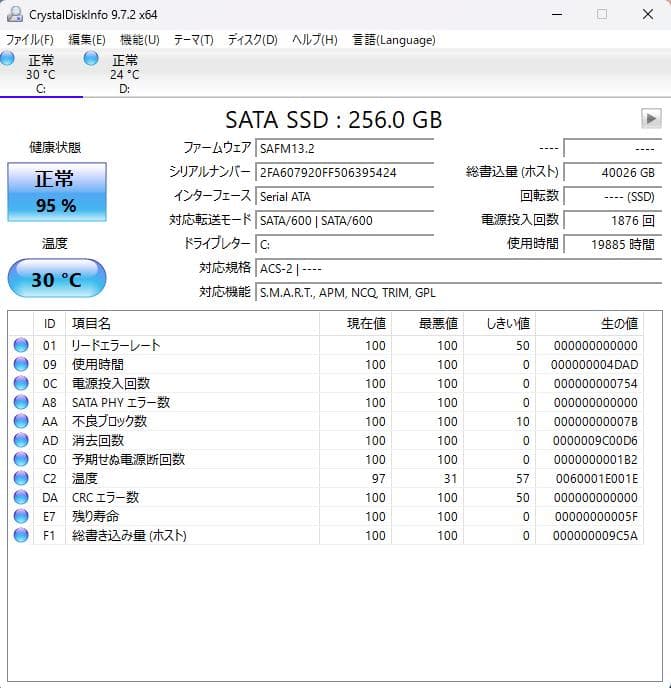Viewport: 671px width, 688px height.
Task: Click the 30 °C temperature button
Action: click(x=57, y=278)
